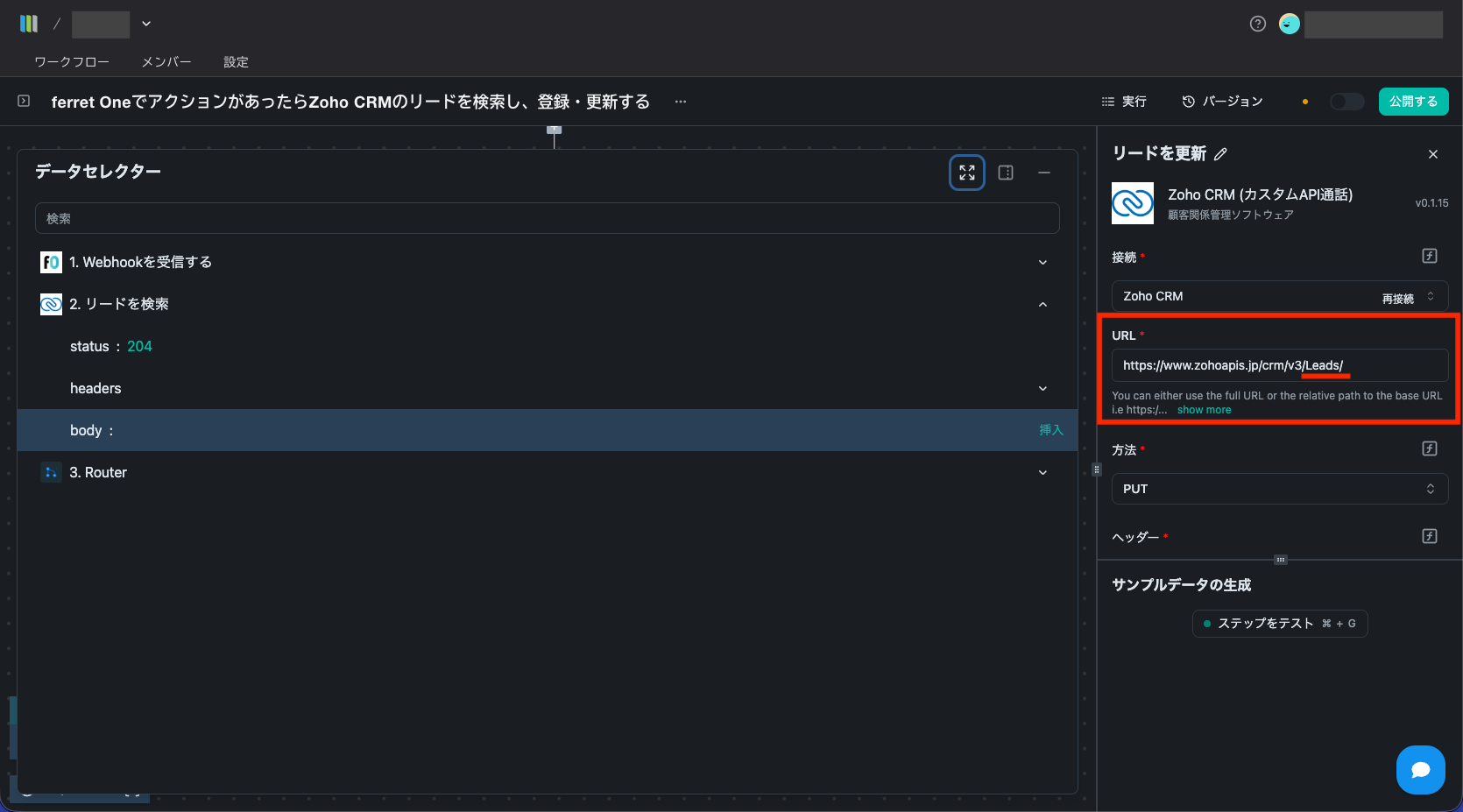The height and width of the screenshot is (812, 1463).
Task: Open the ワークフロー tab
Action: point(72,61)
